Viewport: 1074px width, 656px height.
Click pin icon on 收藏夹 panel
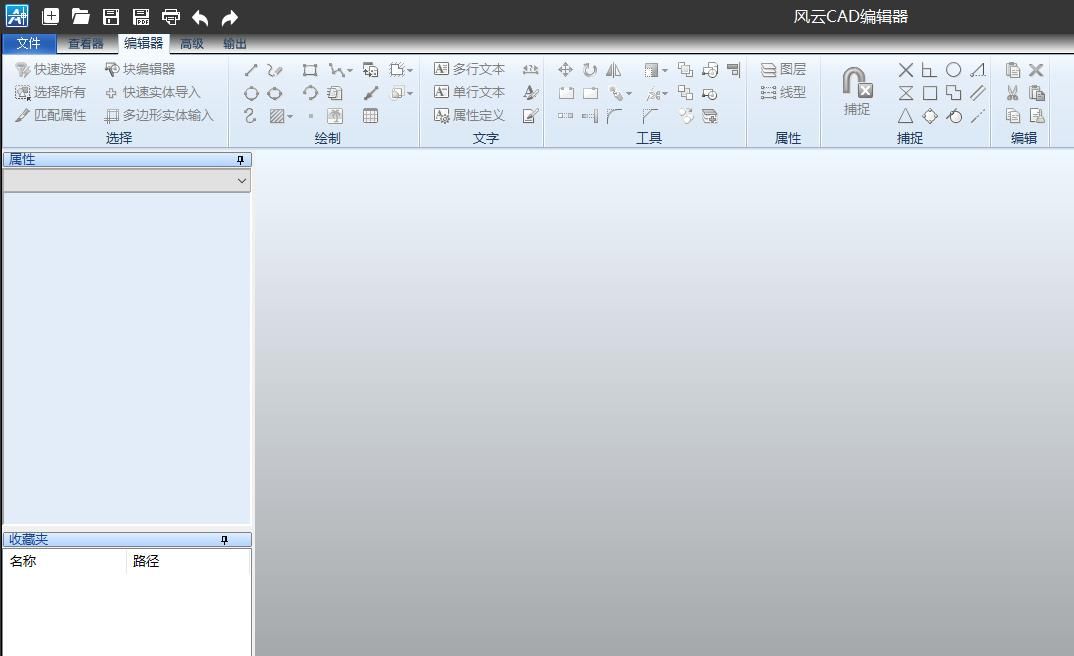click(x=225, y=540)
